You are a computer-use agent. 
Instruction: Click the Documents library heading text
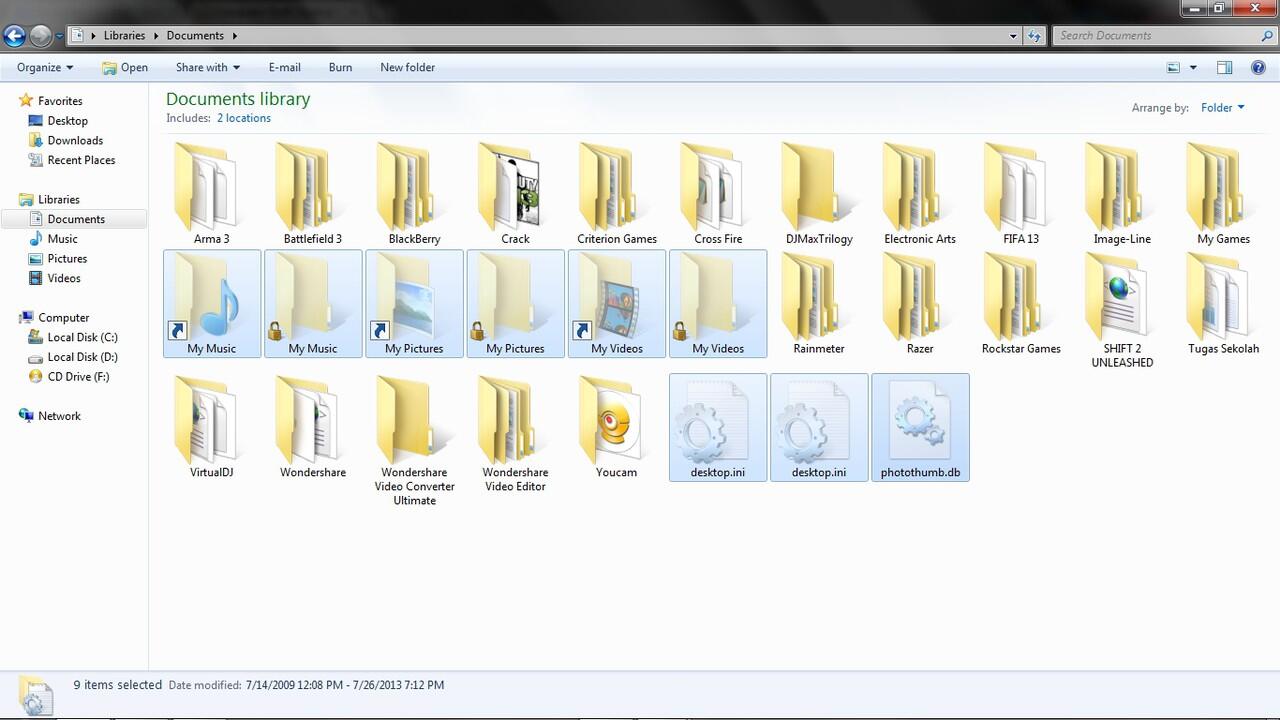point(238,99)
